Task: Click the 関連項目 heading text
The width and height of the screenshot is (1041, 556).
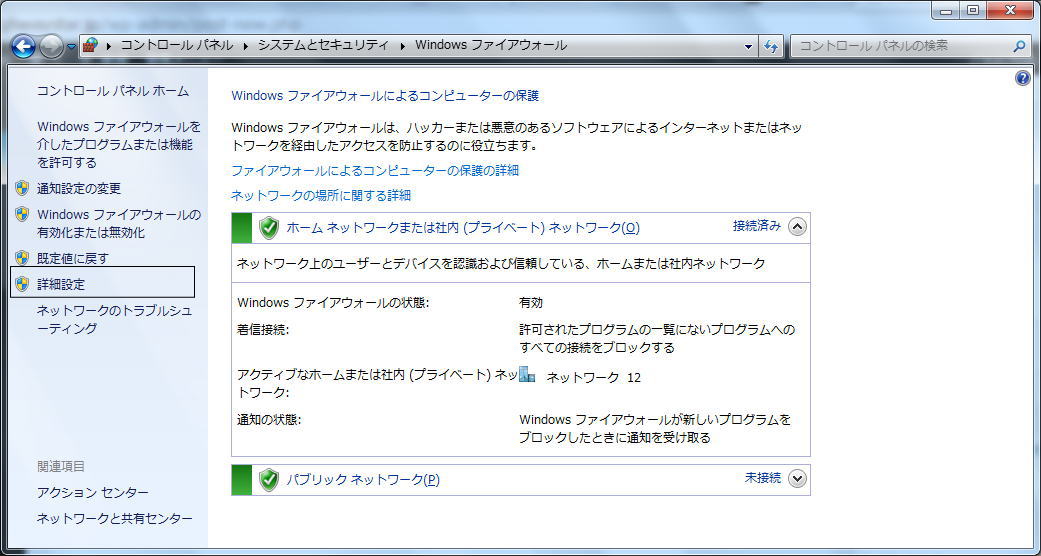Action: tap(61, 466)
